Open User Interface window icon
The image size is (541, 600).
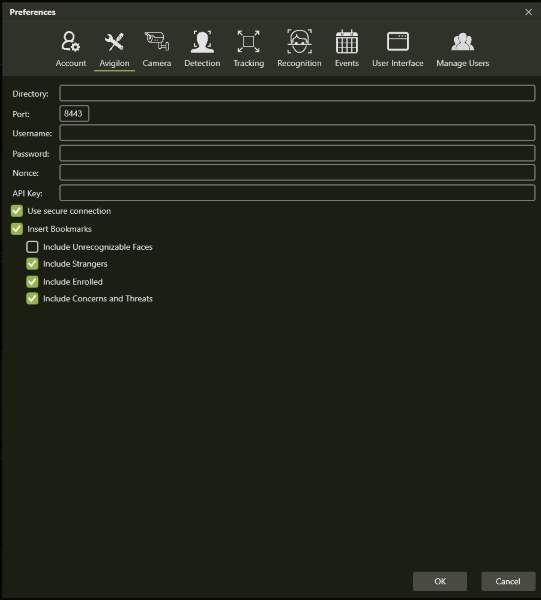[x=398, y=41]
